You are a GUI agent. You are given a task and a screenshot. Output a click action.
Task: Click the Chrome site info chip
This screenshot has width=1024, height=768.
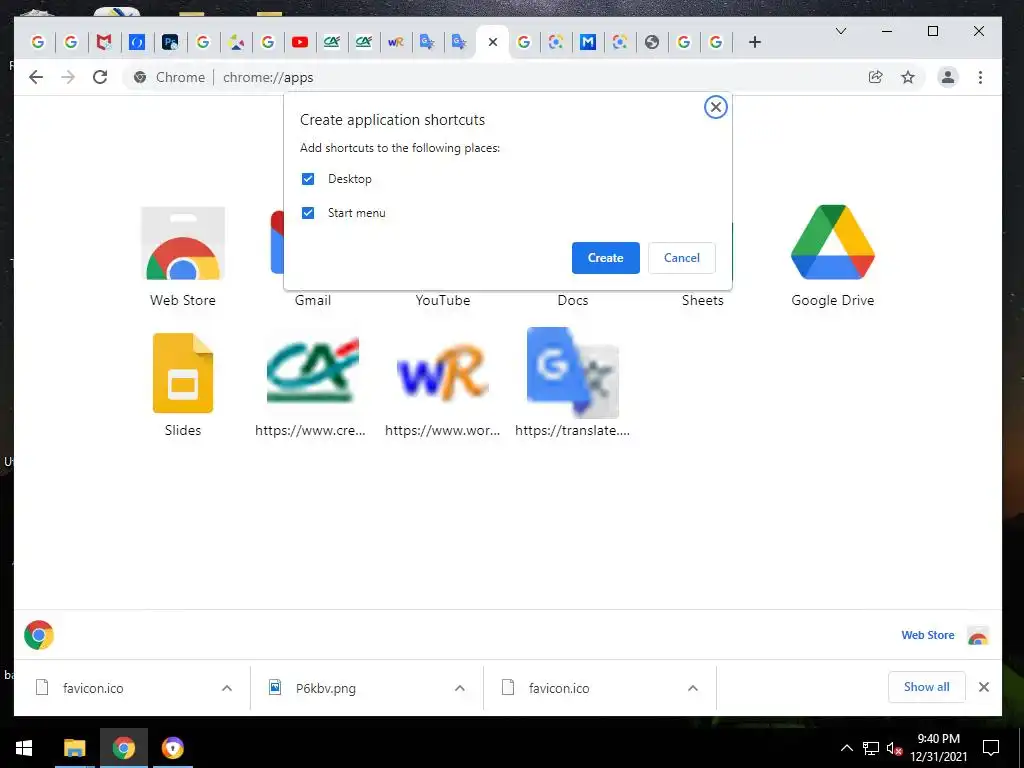pos(170,77)
